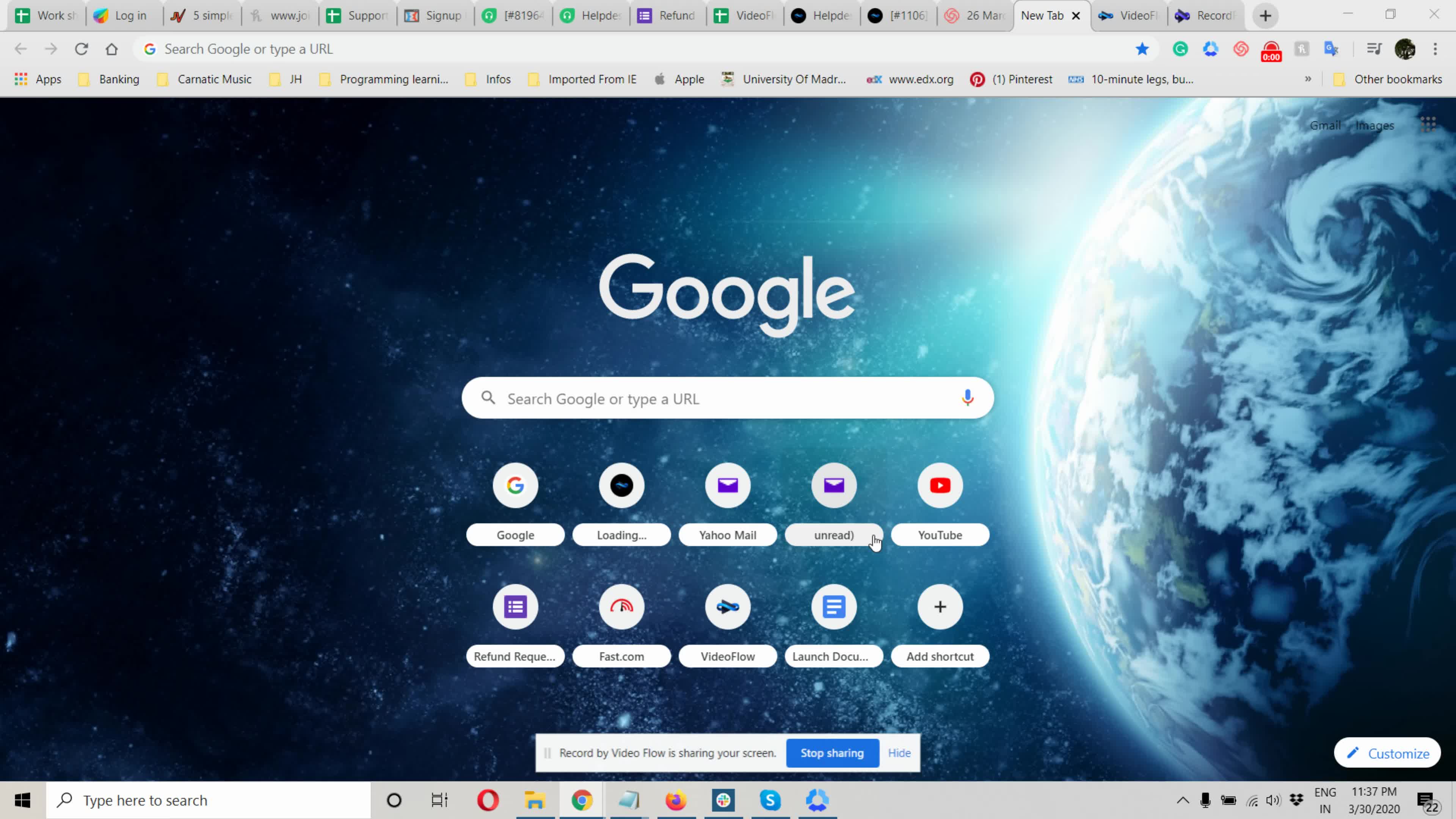Viewport: 1456px width, 819px height.
Task: Open the Images link
Action: click(x=1374, y=126)
